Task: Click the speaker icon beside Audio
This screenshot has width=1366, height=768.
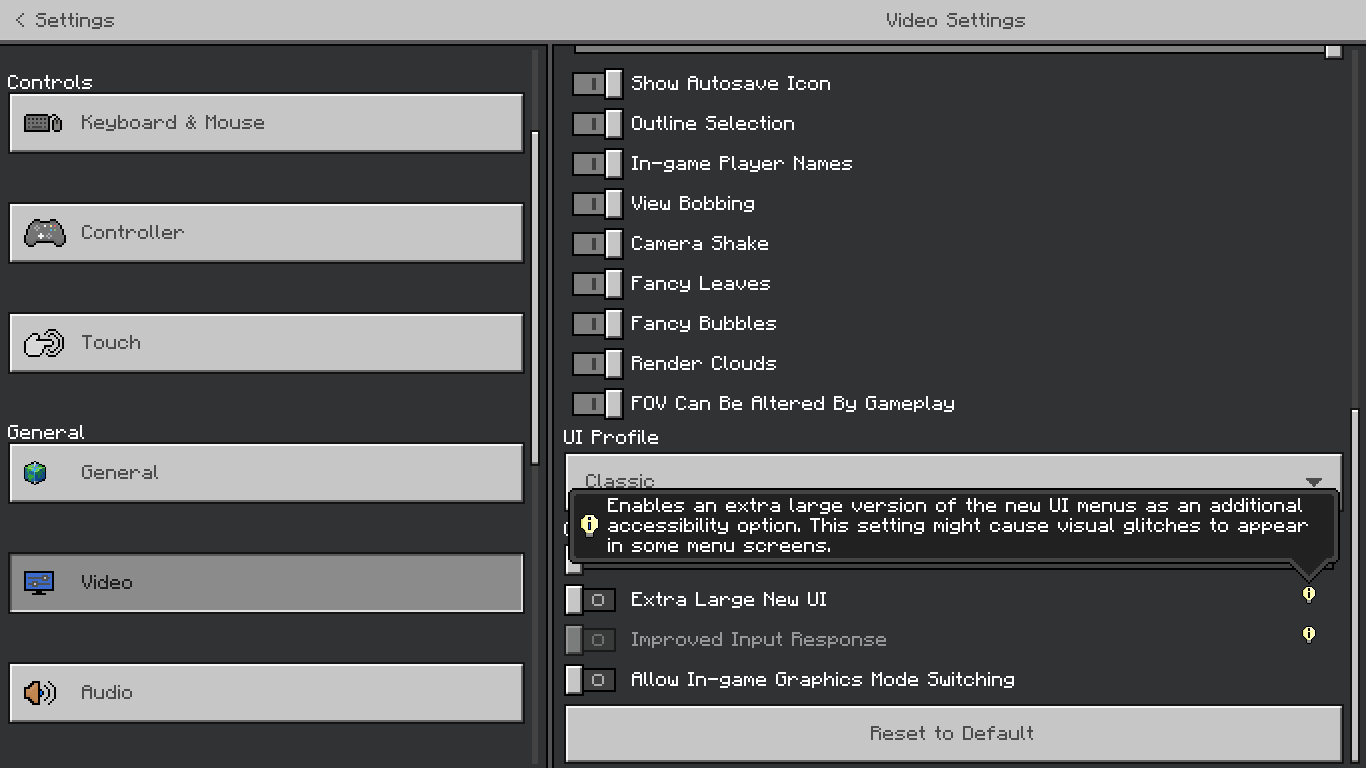Action: coord(40,693)
